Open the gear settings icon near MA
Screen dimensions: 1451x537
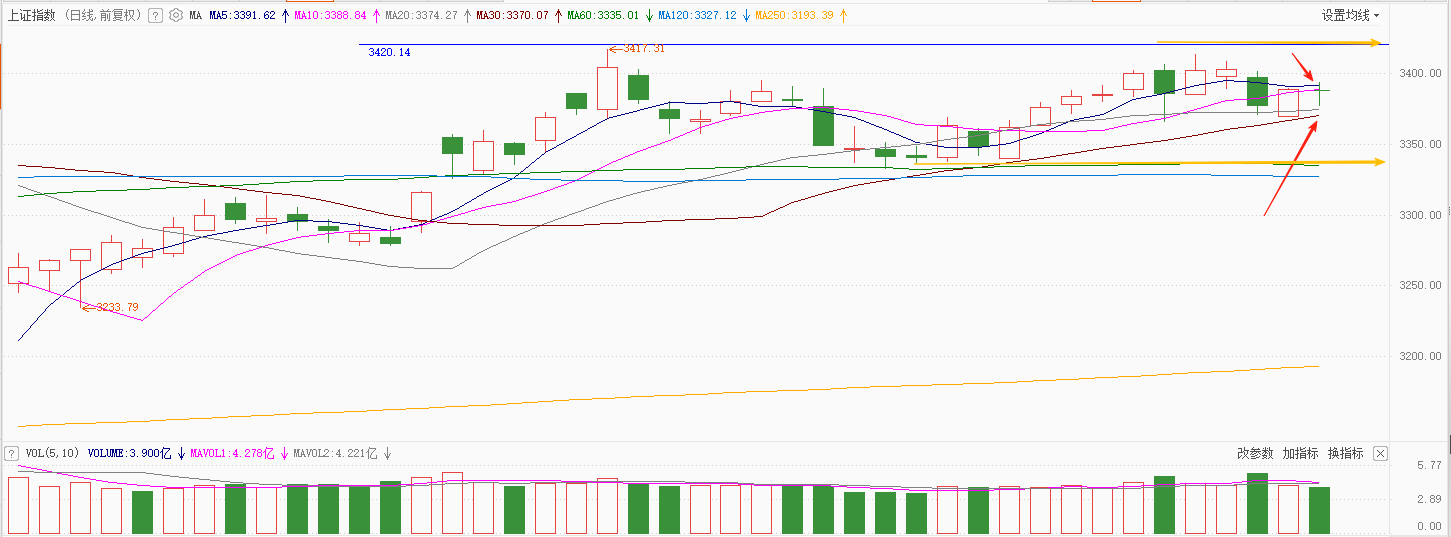(176, 16)
